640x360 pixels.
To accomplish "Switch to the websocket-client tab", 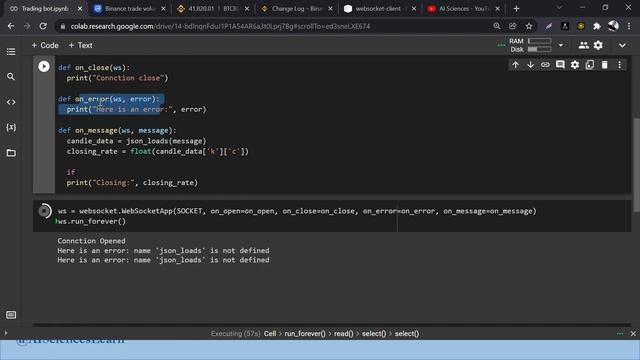I will point(380,9).
